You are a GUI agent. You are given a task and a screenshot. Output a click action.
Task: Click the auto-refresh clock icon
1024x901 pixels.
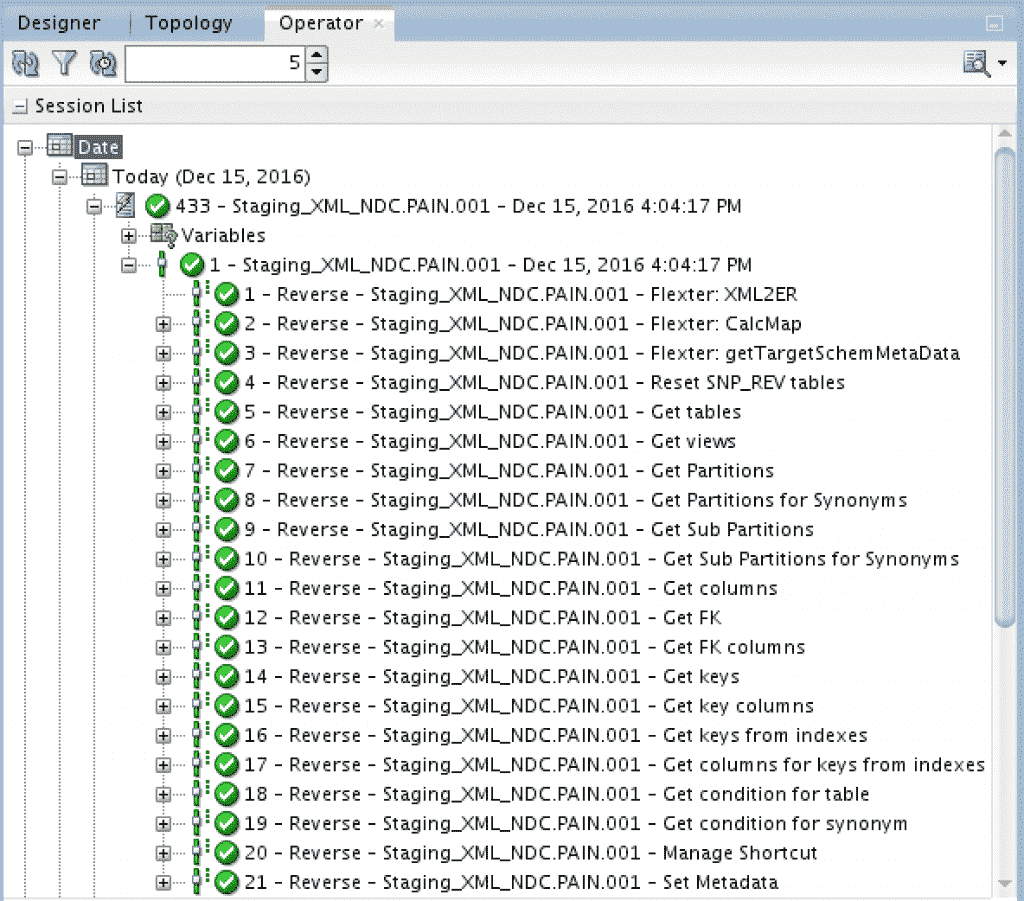(103, 63)
